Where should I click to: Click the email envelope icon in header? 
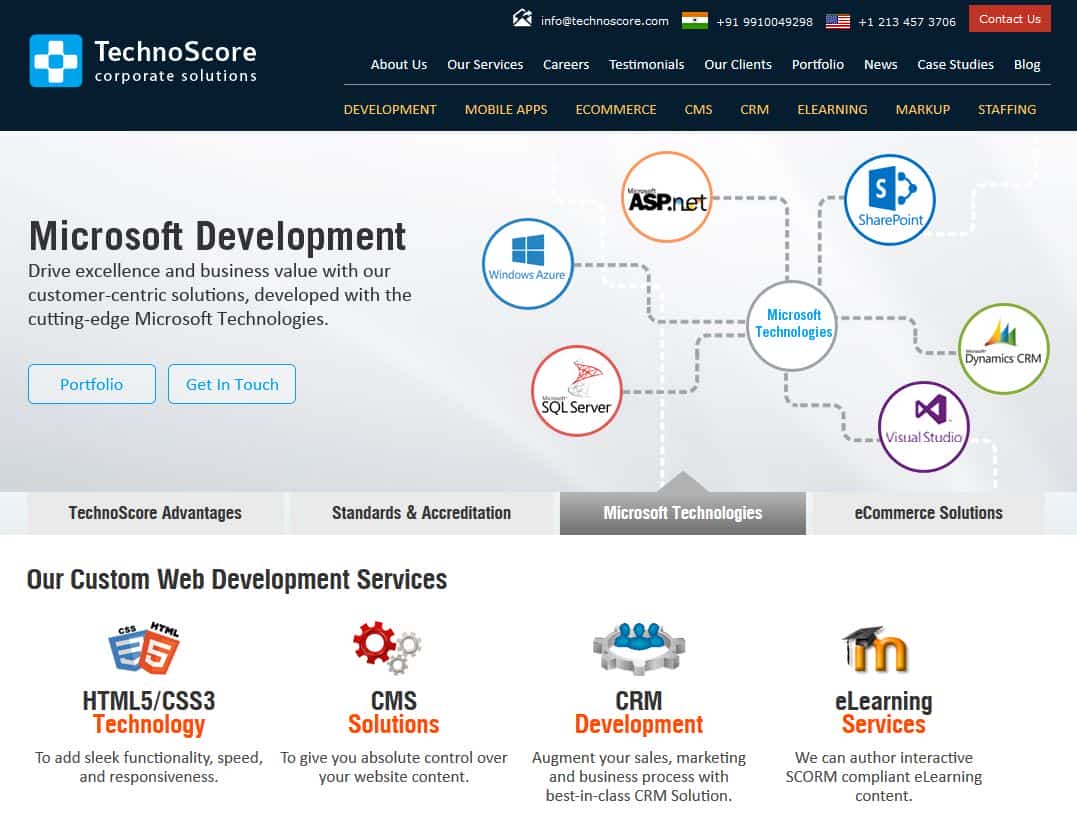pos(522,19)
